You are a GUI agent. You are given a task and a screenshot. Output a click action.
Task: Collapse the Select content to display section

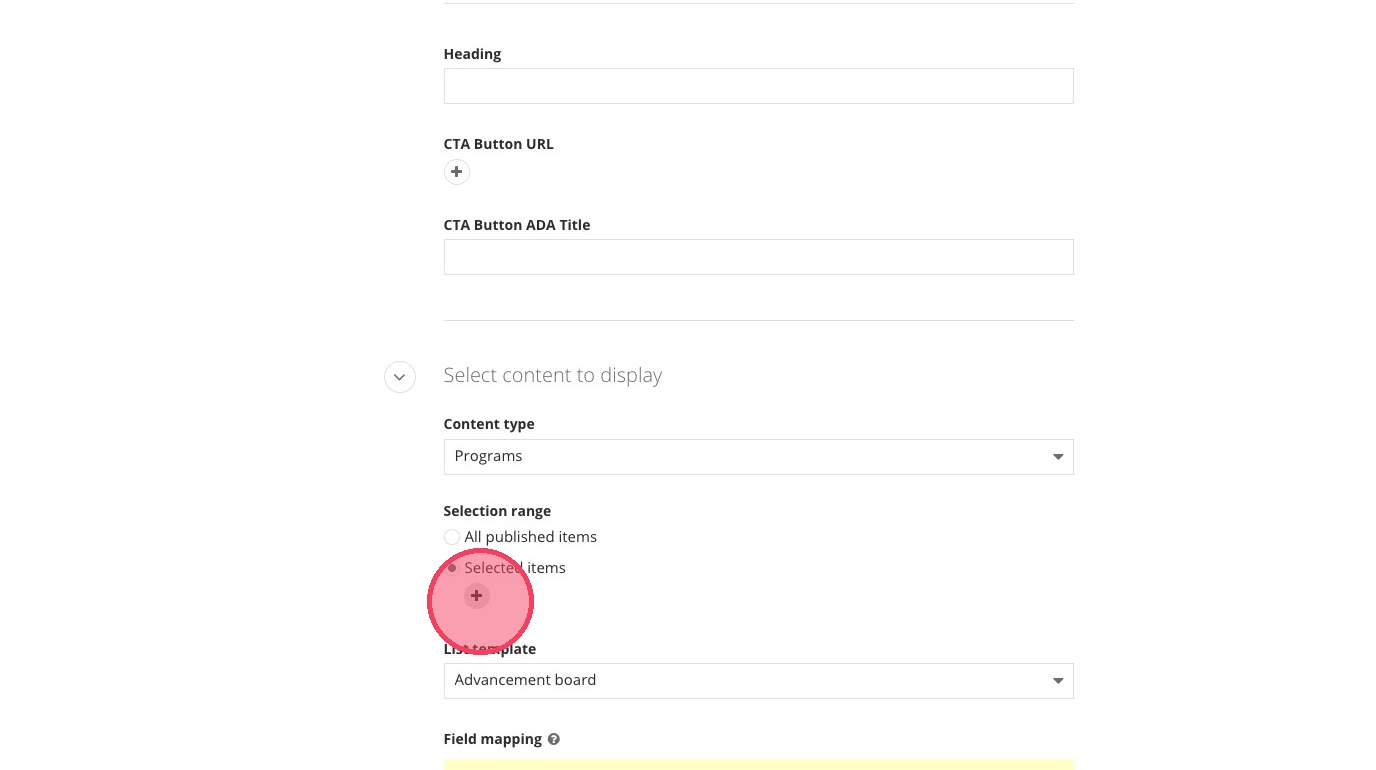(x=400, y=377)
